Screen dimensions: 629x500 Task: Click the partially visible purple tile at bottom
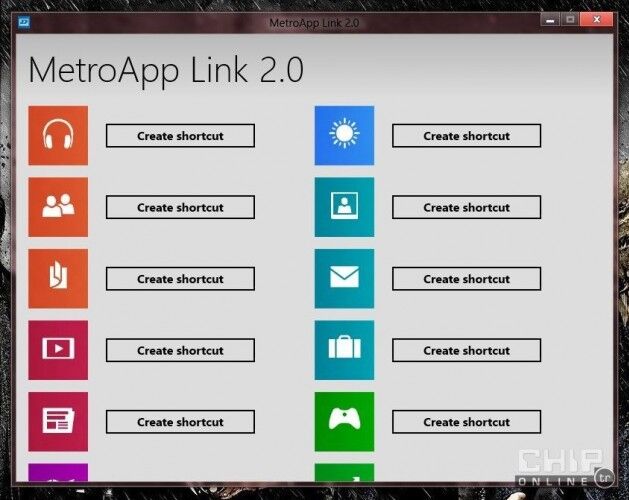pos(58,473)
